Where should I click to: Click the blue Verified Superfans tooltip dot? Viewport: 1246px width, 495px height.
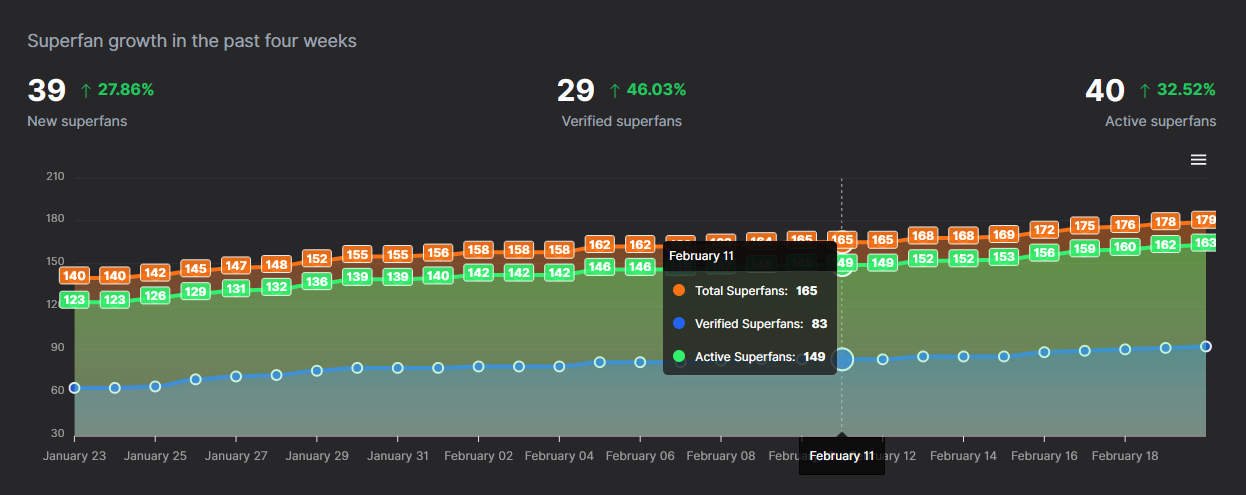680,323
